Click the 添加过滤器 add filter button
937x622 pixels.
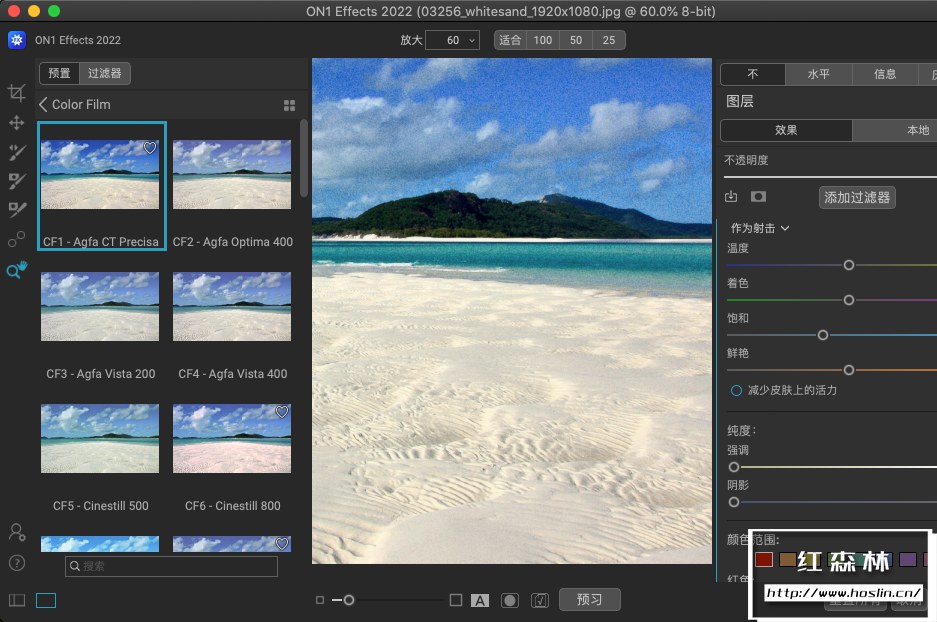[x=857, y=197]
